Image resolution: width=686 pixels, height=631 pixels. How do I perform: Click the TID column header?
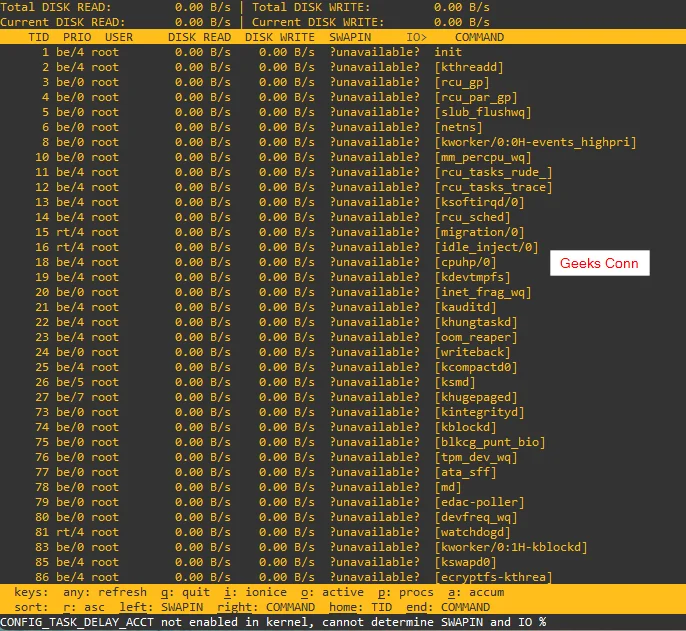tap(38, 37)
